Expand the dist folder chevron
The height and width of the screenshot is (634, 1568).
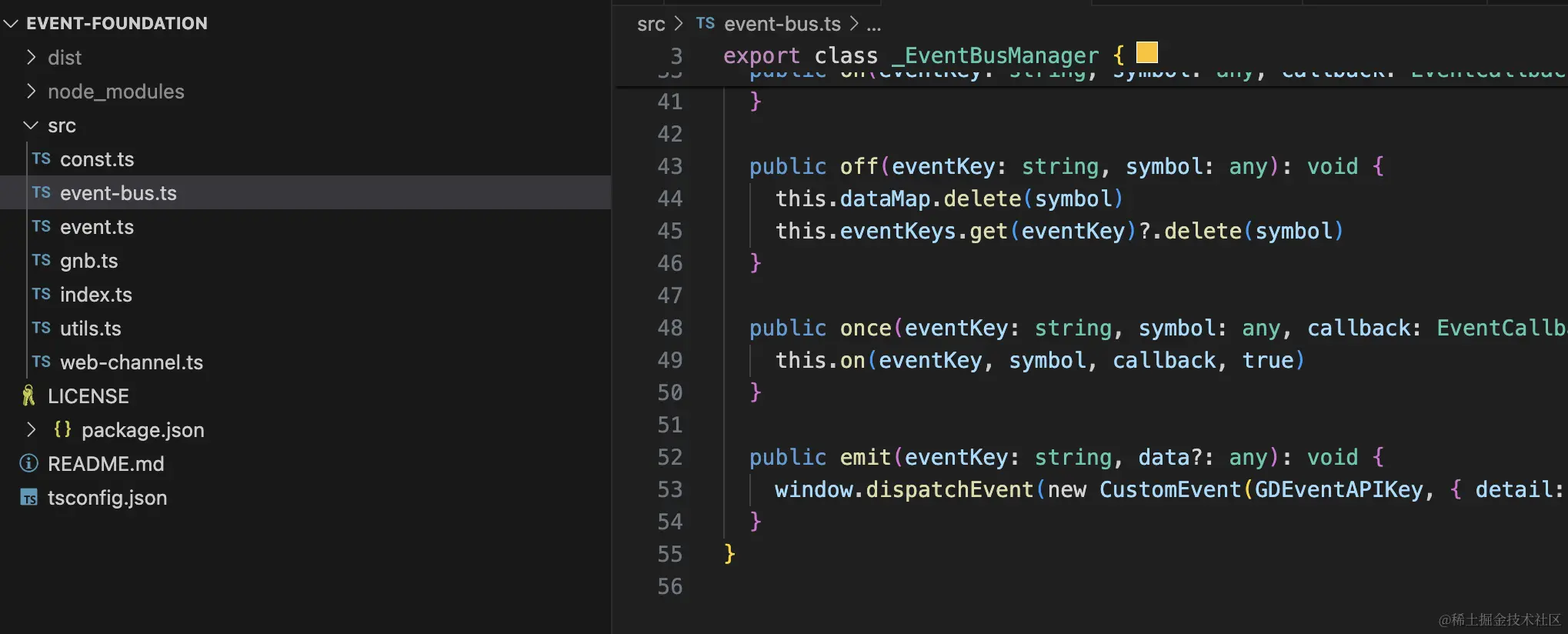[31, 57]
